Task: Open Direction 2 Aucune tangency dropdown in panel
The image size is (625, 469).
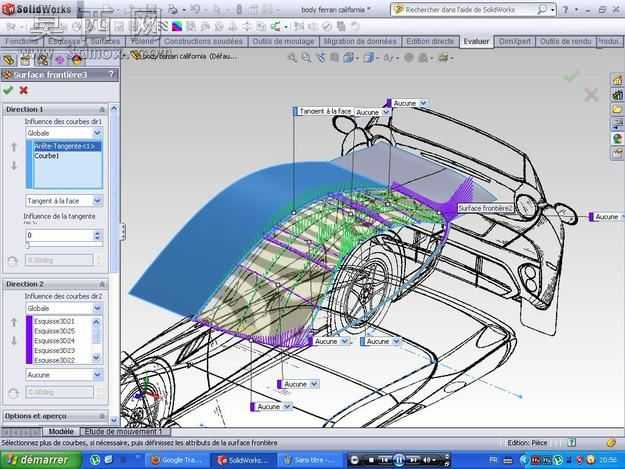Action: pyautogui.click(x=98, y=375)
